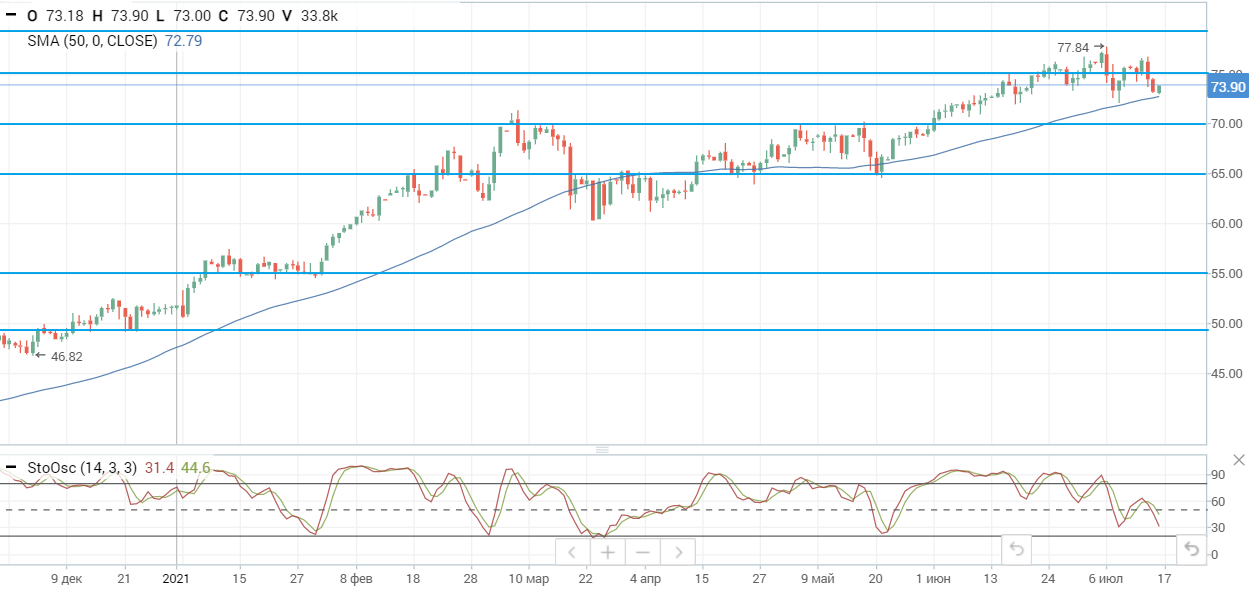The height and width of the screenshot is (589, 1249).
Task: Select the SMA value 72.79 in the legend
Action: pos(184,42)
